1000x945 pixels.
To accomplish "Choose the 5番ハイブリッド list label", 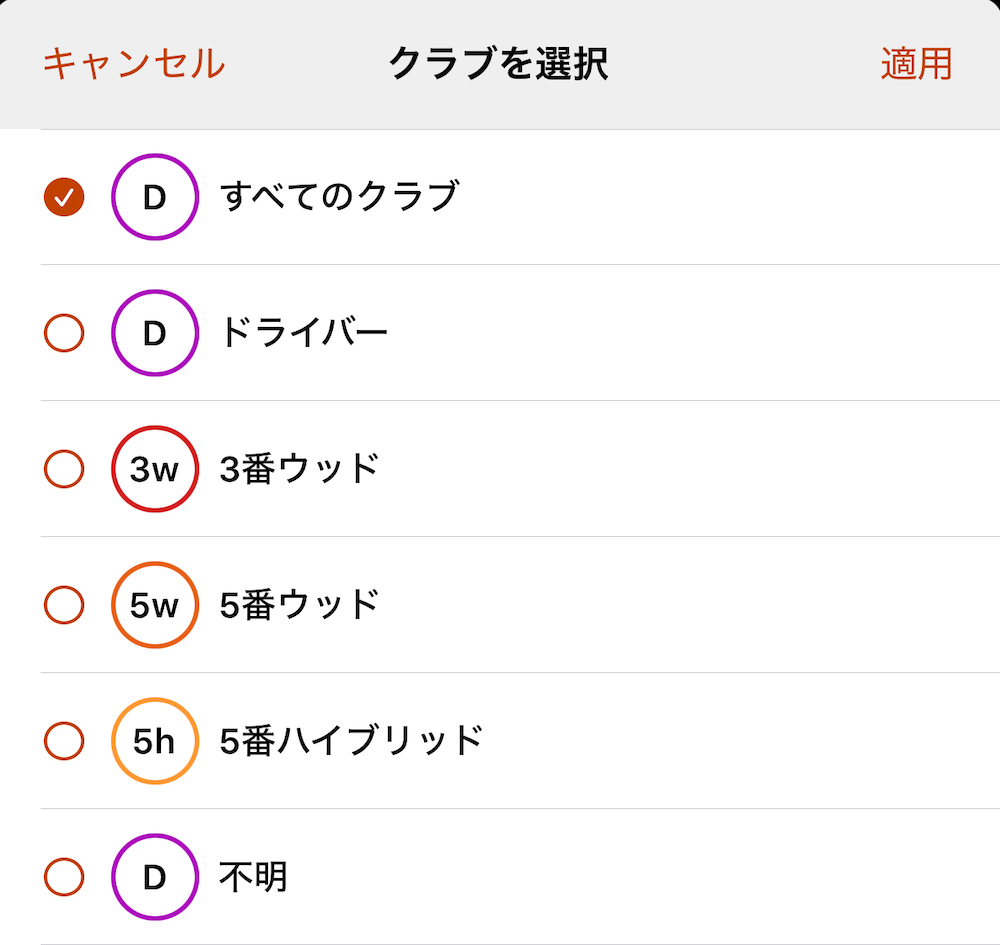I will point(351,741).
